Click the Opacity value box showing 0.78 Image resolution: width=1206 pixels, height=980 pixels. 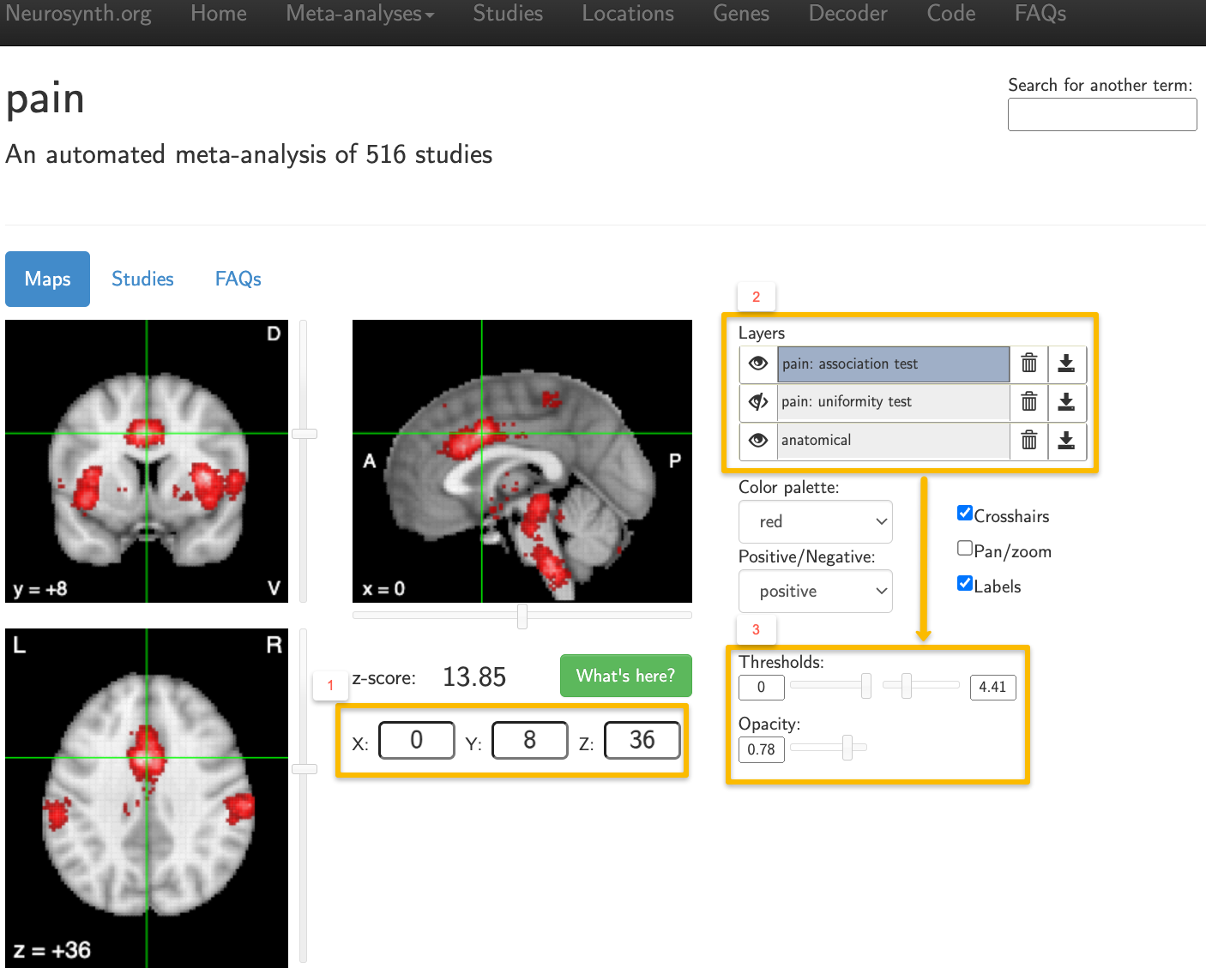[761, 749]
